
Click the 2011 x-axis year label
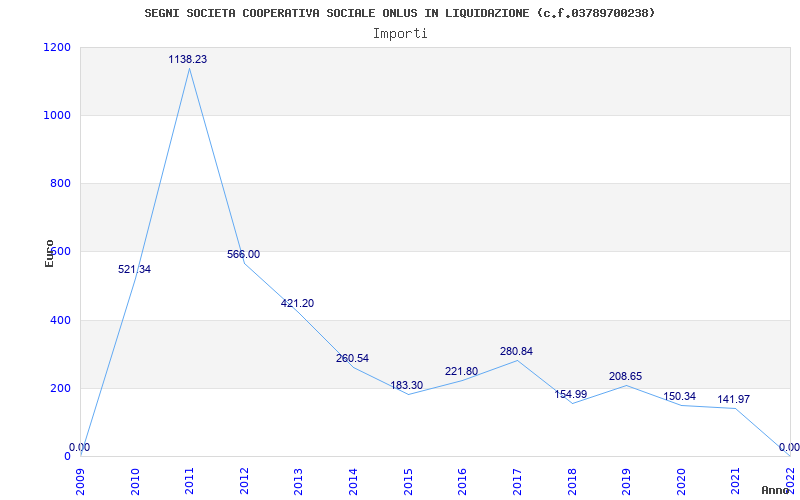pyautogui.click(x=189, y=482)
